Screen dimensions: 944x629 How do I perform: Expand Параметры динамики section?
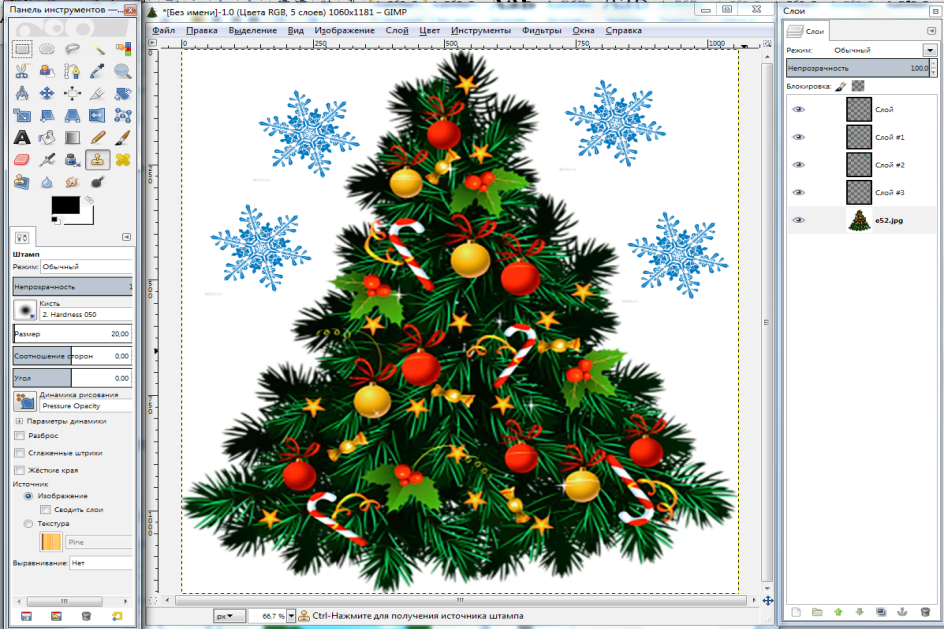19,421
